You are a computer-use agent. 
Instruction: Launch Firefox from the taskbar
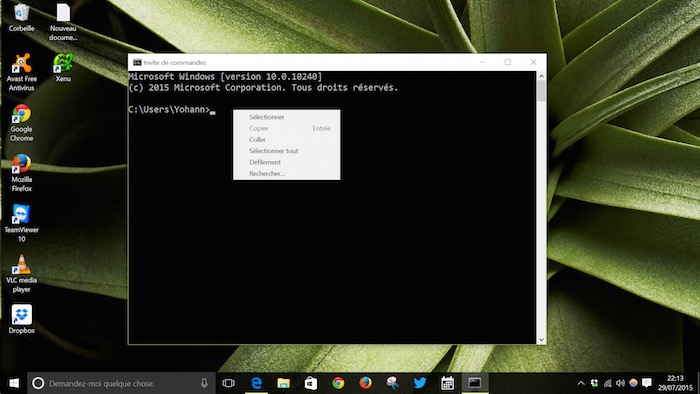coord(366,383)
